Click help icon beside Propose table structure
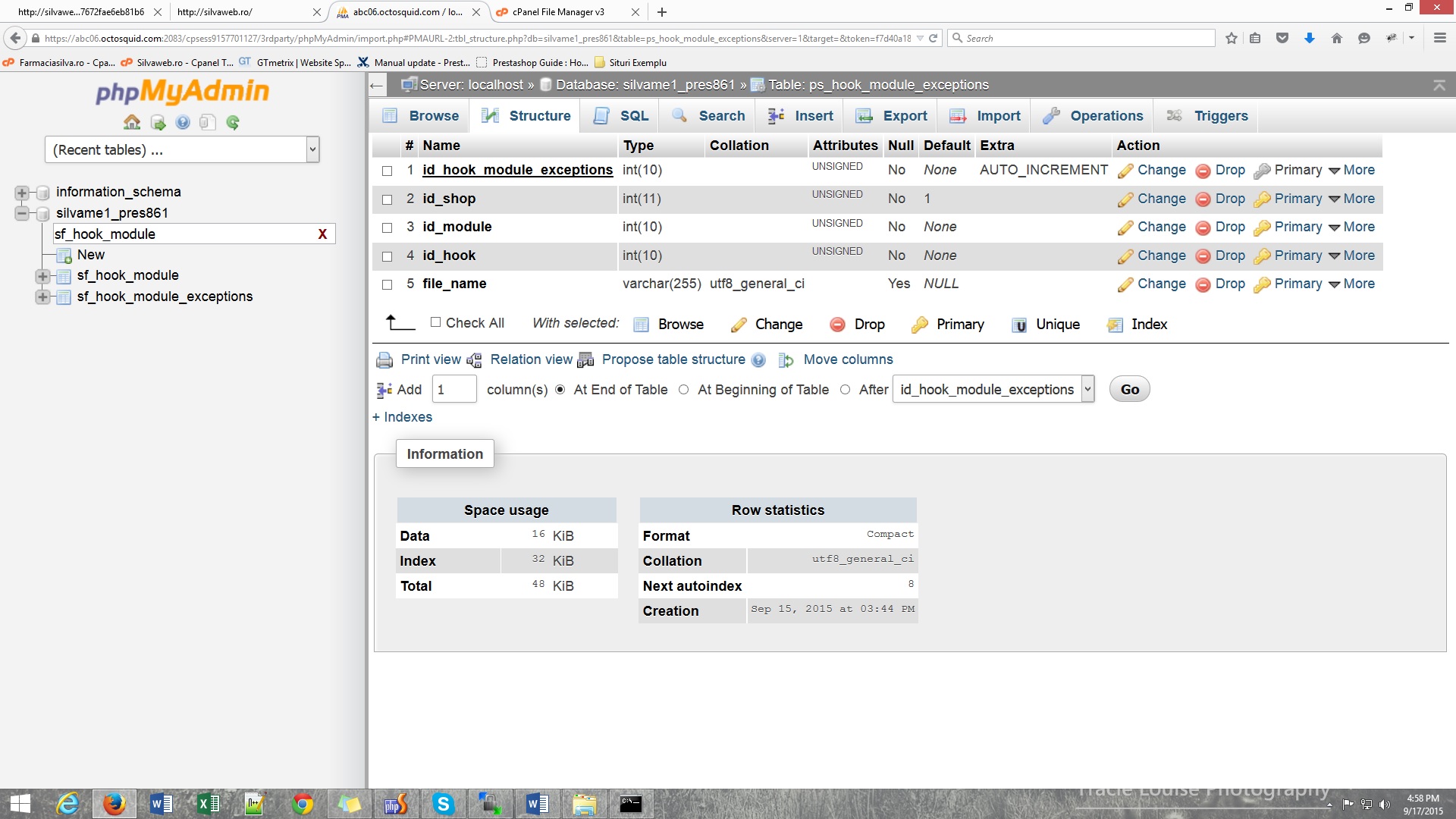Screen dimensions: 1456x819 [x=758, y=360]
